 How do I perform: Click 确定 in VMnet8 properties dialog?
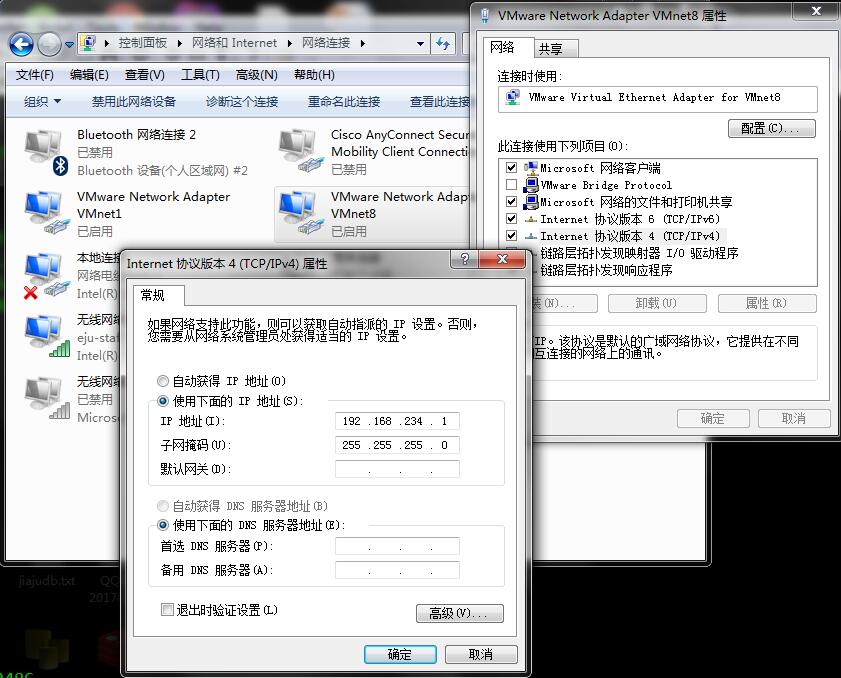pyautogui.click(x=713, y=418)
